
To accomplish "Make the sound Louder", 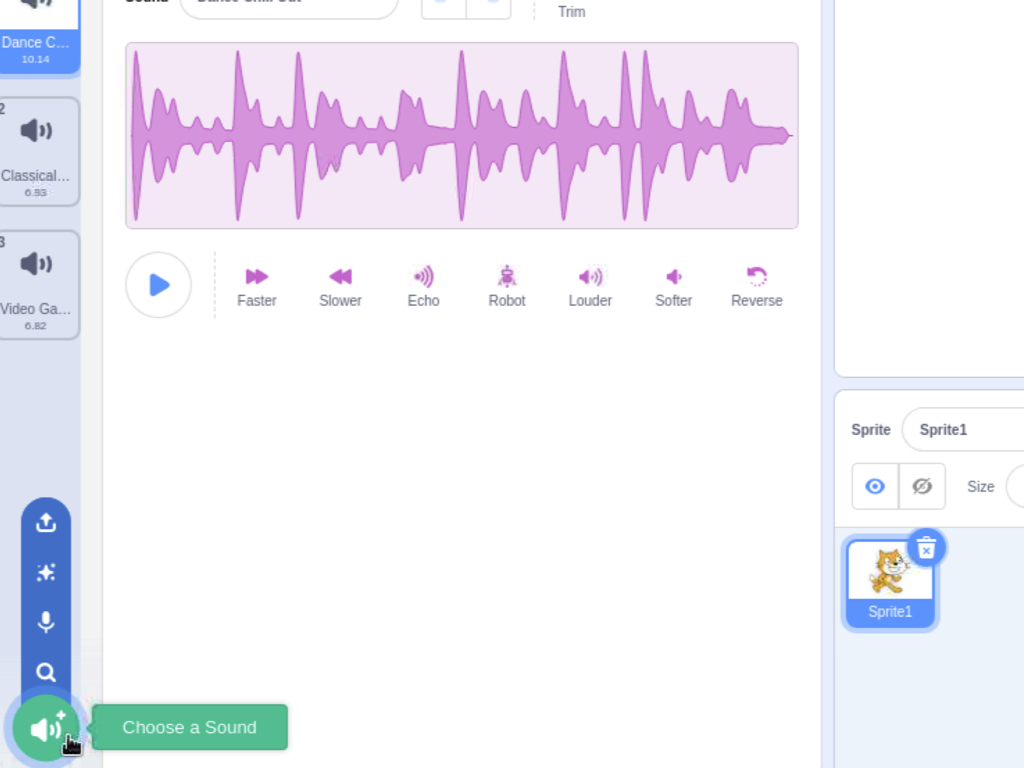I will point(590,287).
